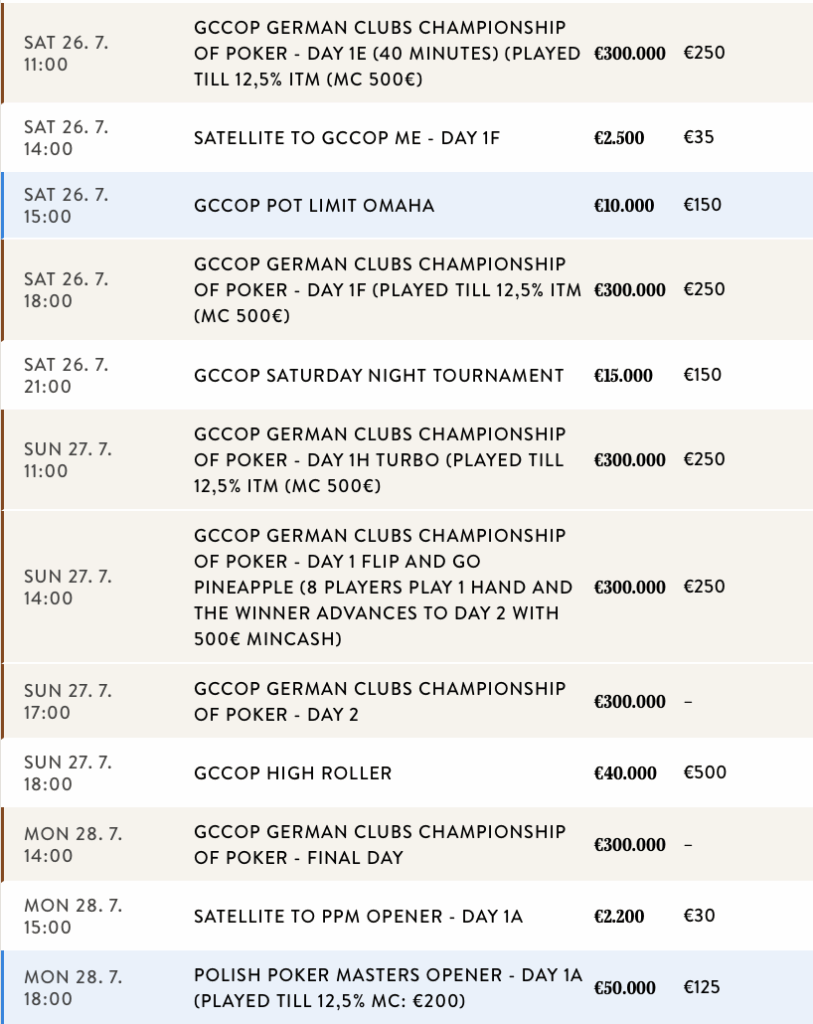The width and height of the screenshot is (813, 1024).
Task: Open GCCOP Saturday Night Tournament details
Action: coord(379,376)
